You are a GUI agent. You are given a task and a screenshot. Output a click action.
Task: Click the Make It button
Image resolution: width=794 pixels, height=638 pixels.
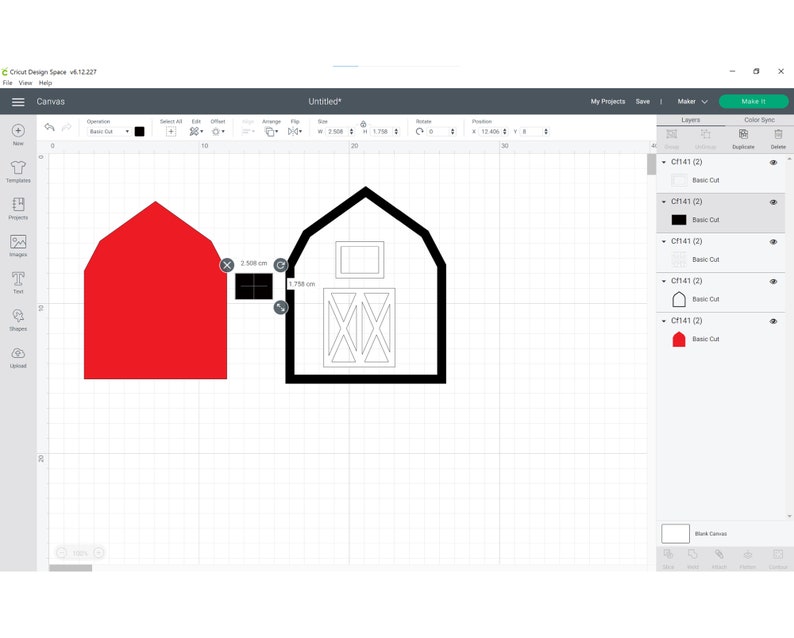[x=753, y=102]
